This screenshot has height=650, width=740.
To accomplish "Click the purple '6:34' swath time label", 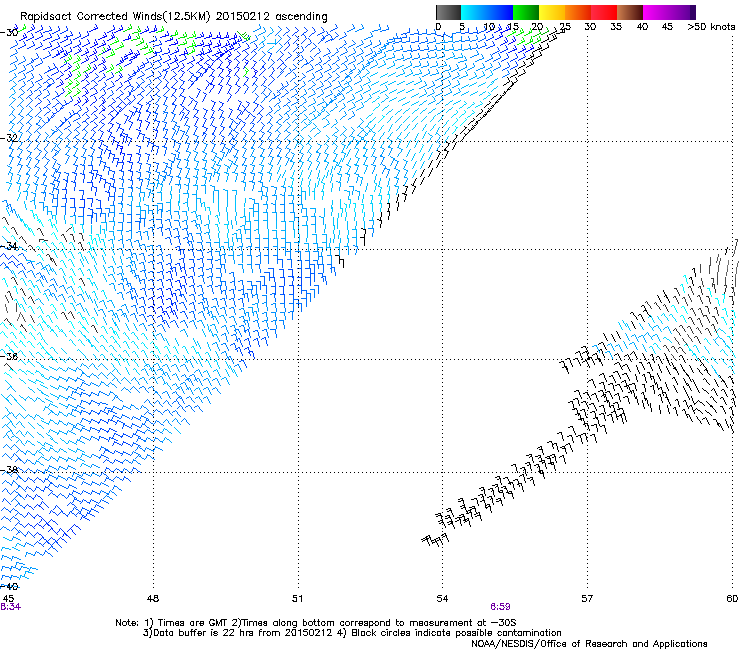I will pos(10,607).
